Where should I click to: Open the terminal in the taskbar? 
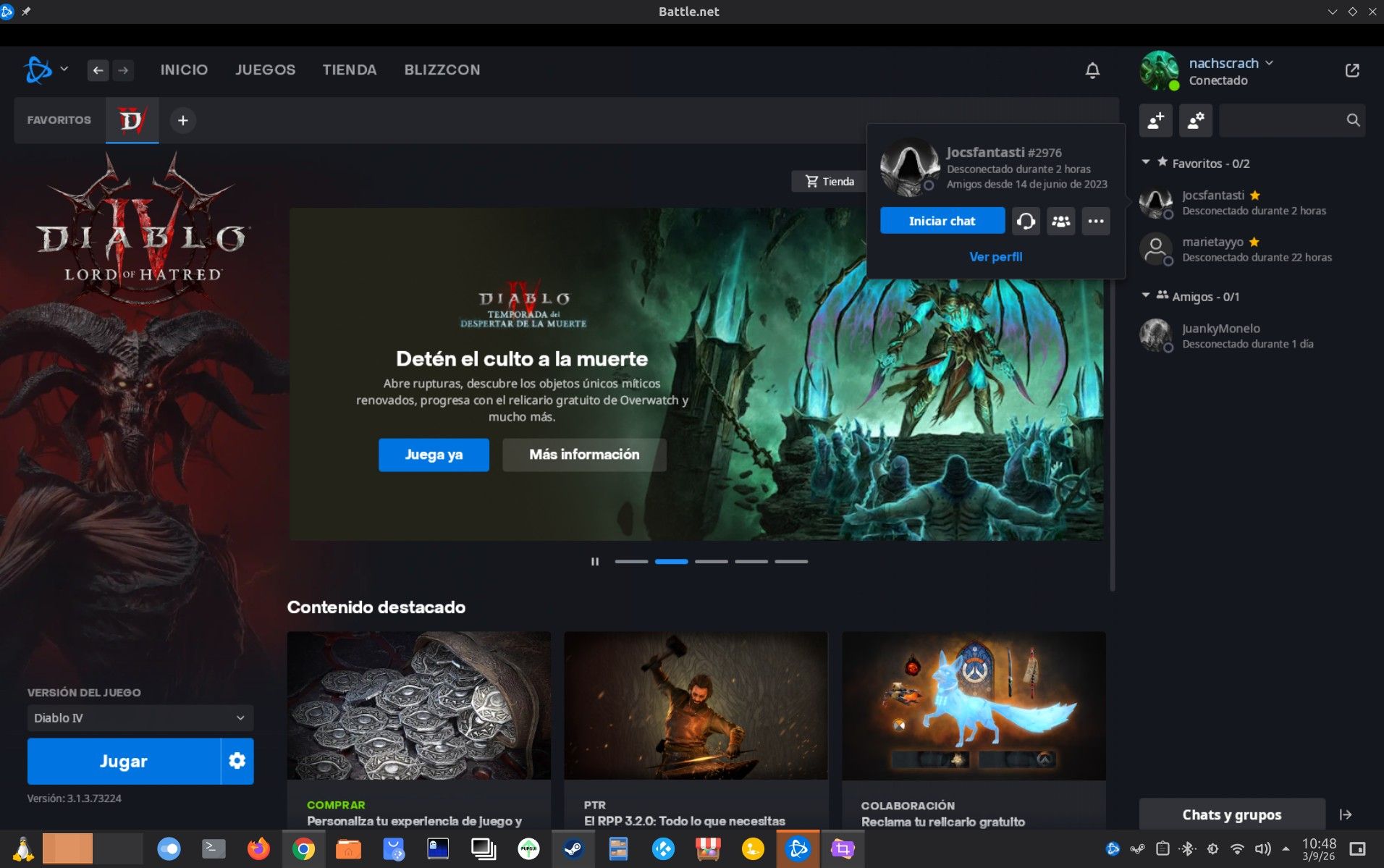tap(214, 848)
